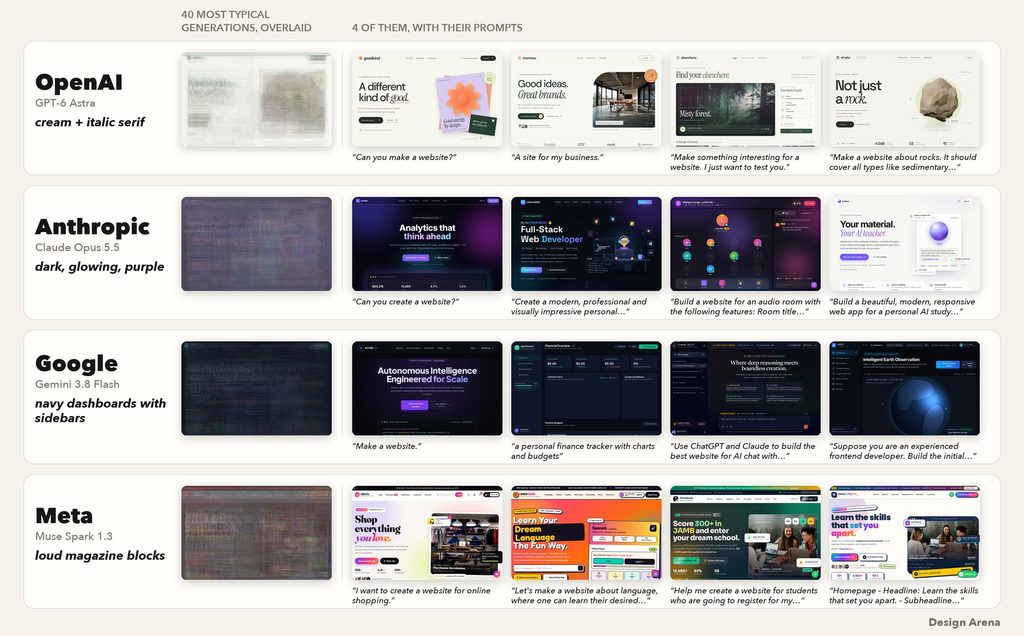Click the 'cream + italic serif' descriptor
The height and width of the screenshot is (636, 1024).
pos(90,122)
